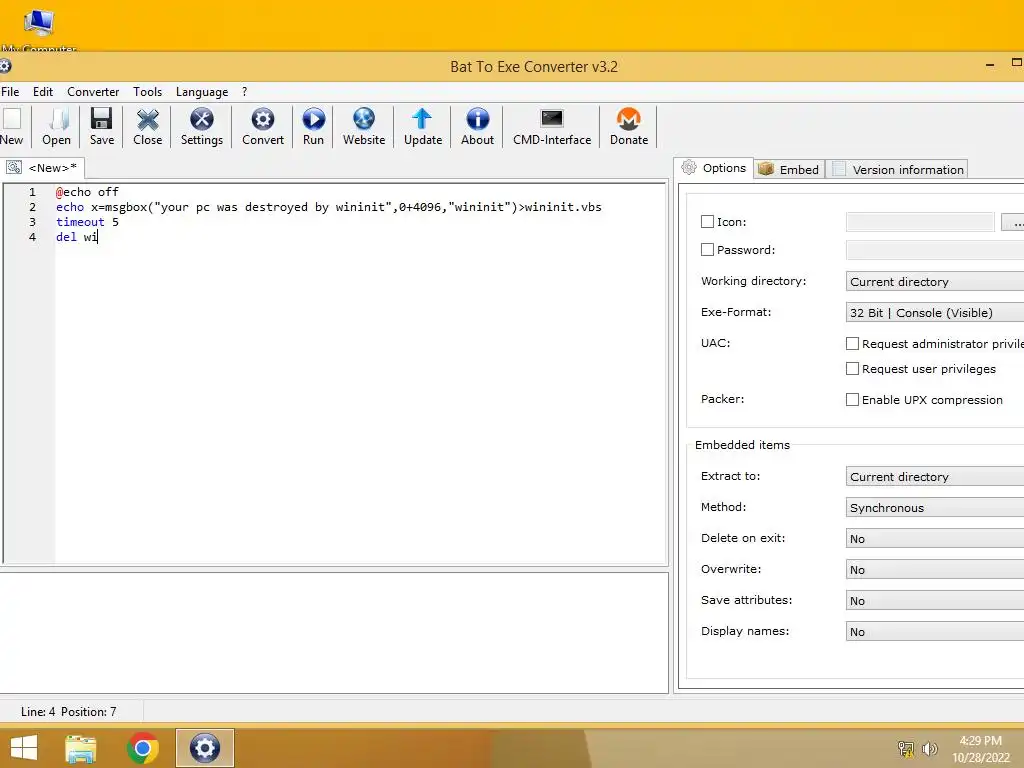The width and height of the screenshot is (1024, 768).
Task: Click line 2 msgbox code in editor
Action: (x=328, y=207)
